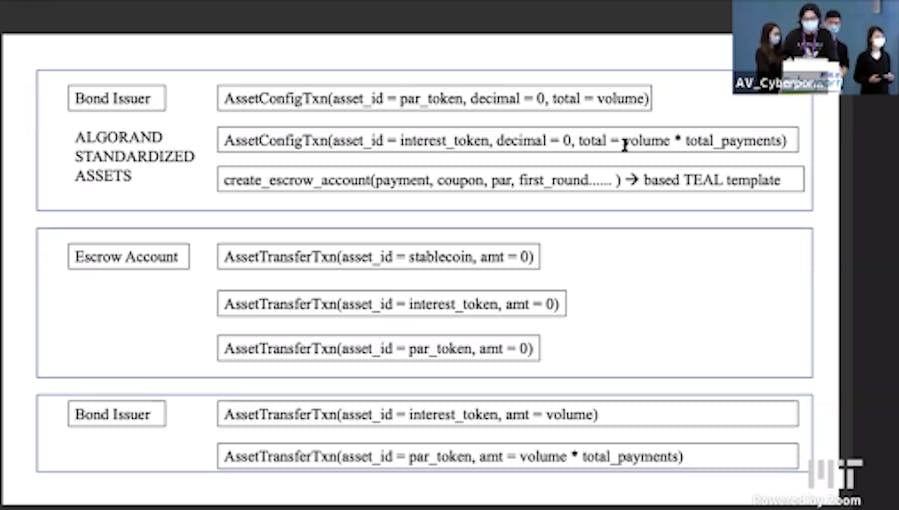Click AssetTransferTxn interest_token amt = 0 box
899x510 pixels.
(x=392, y=303)
